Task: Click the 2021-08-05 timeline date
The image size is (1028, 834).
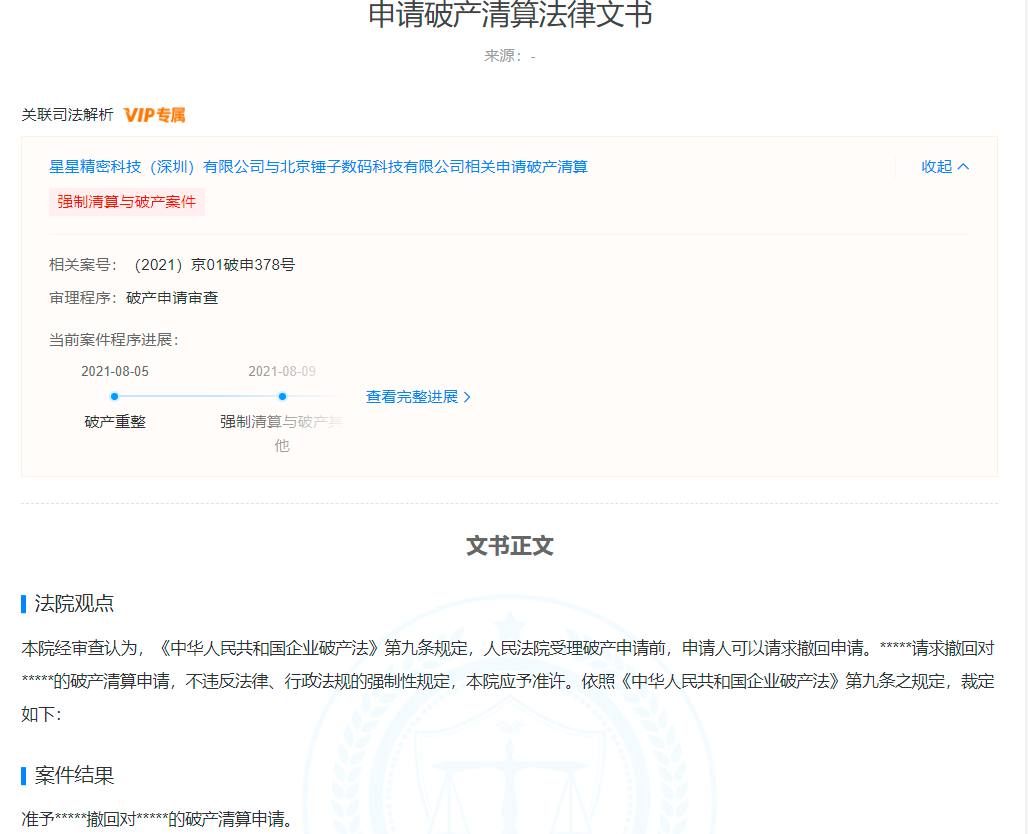Action: (115, 372)
